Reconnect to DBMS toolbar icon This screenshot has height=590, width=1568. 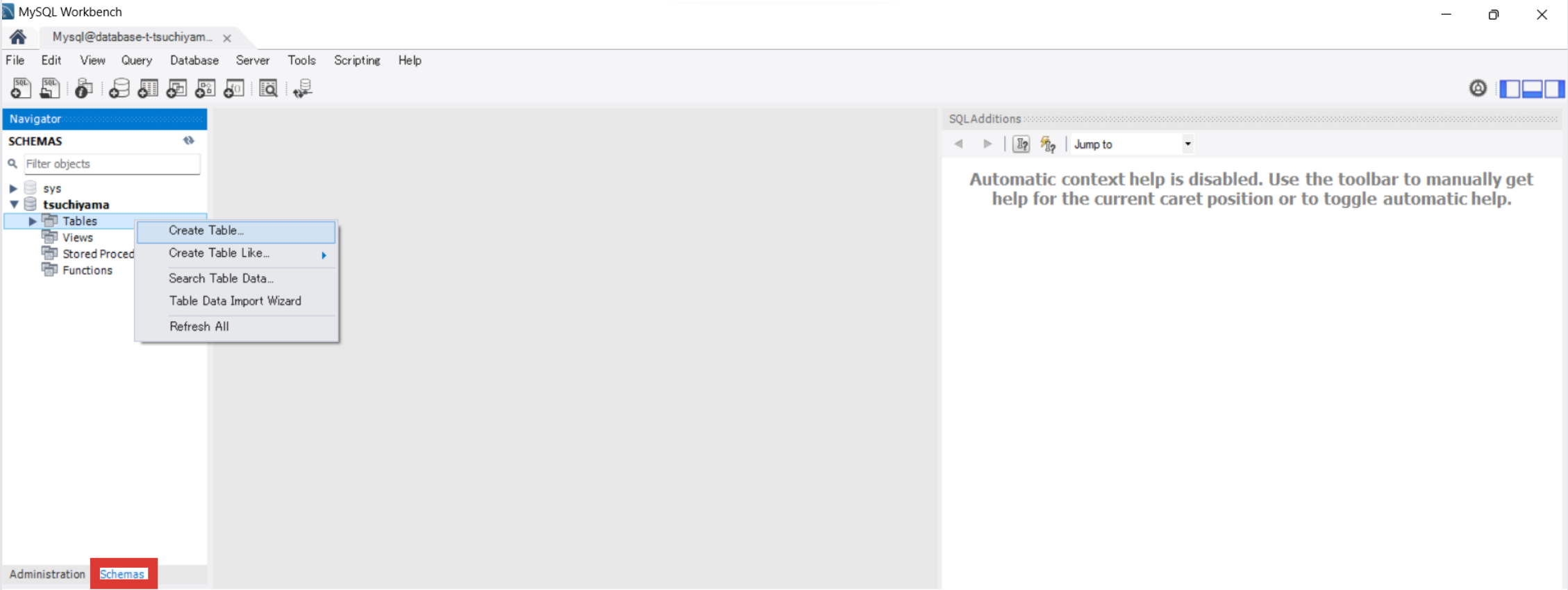(x=303, y=88)
